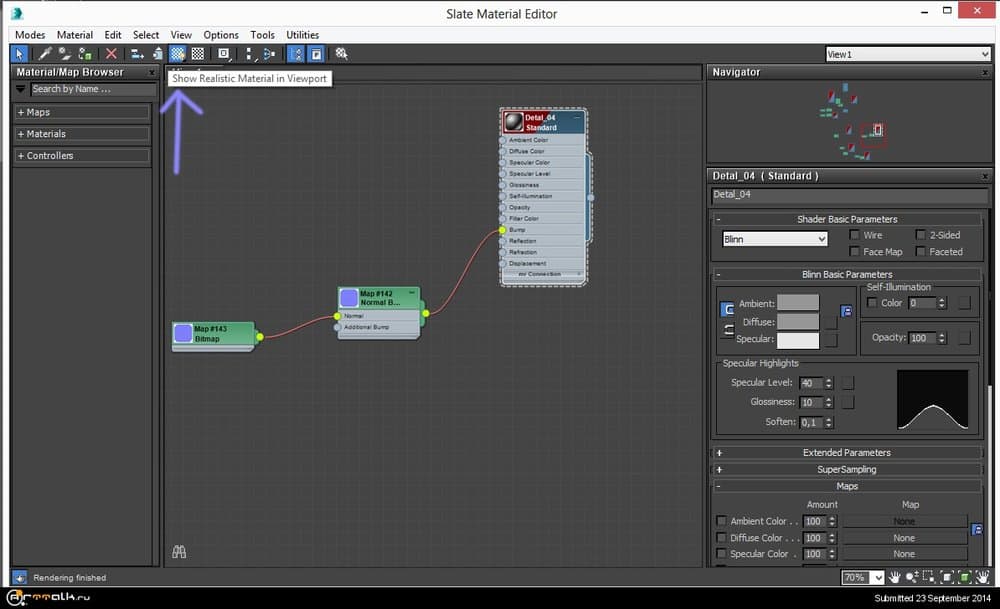Click the Zoom tool in bottom navigation bar

pos(912,578)
